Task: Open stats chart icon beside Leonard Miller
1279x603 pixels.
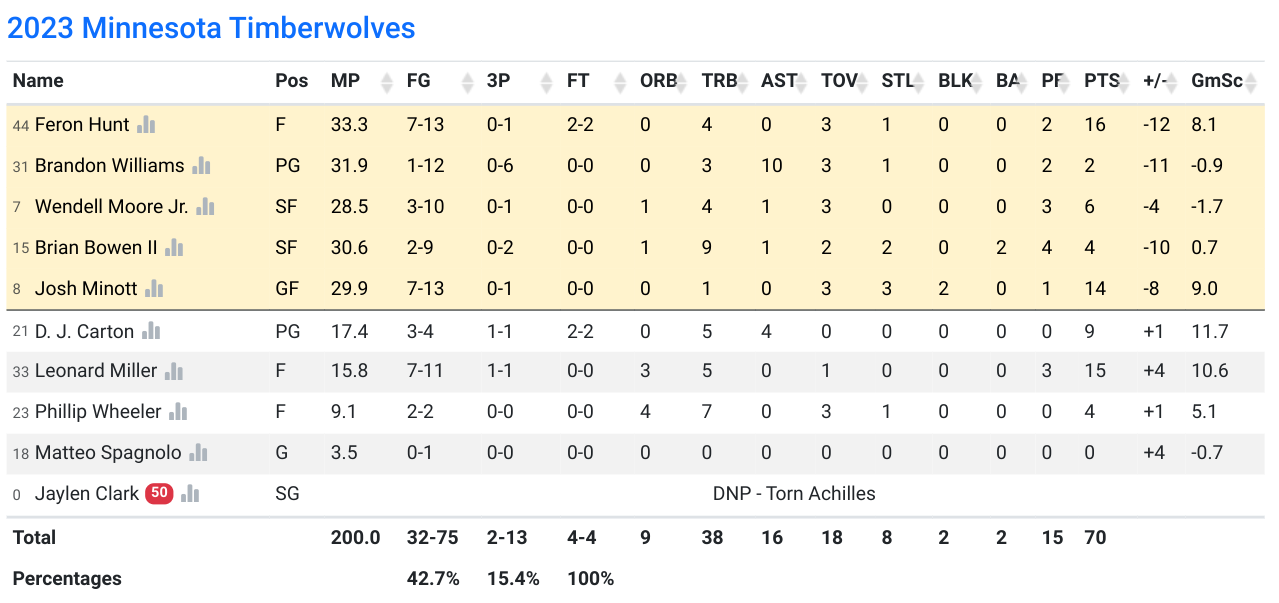Action: [174, 370]
